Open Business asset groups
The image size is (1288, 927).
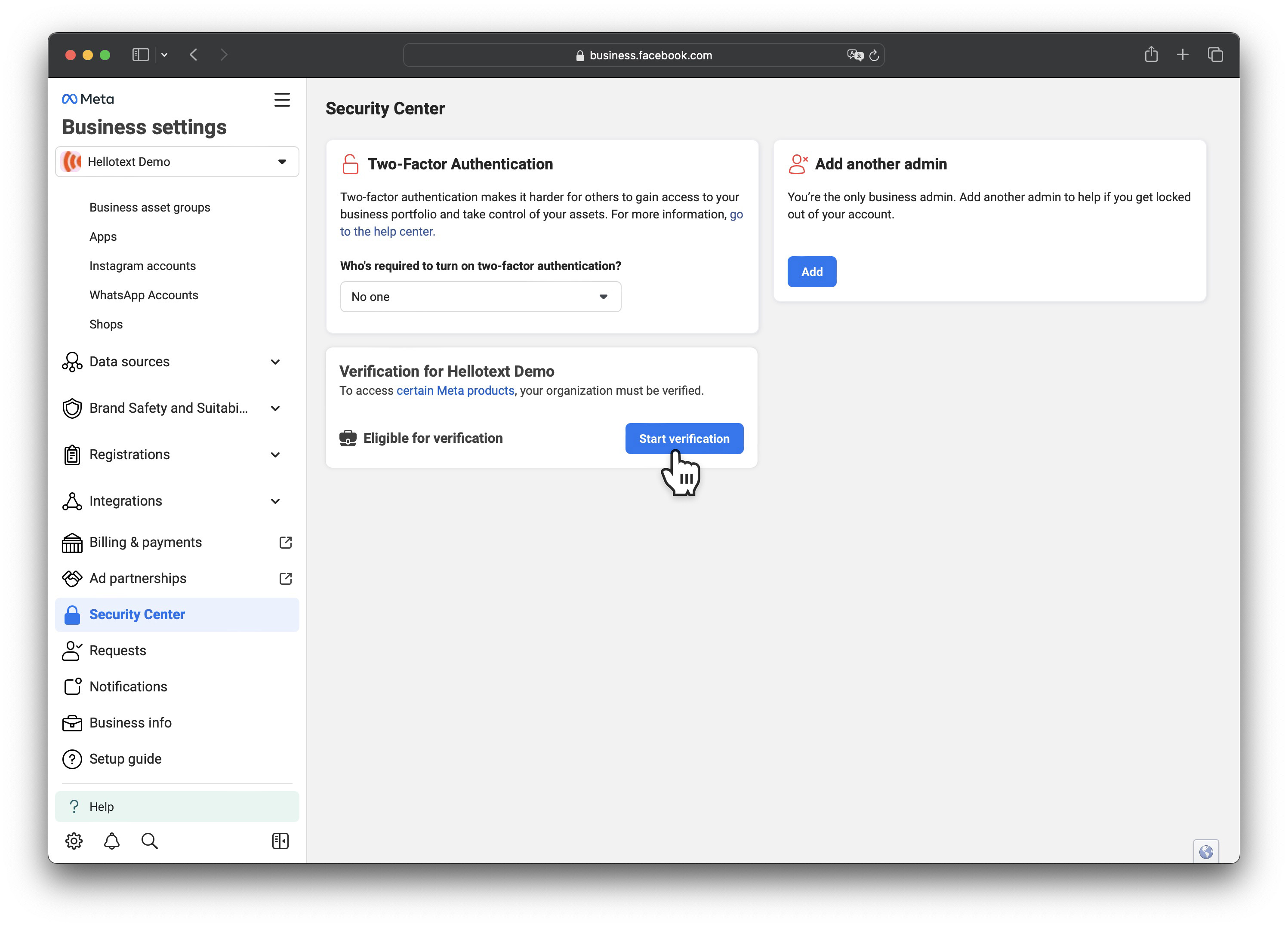150,207
